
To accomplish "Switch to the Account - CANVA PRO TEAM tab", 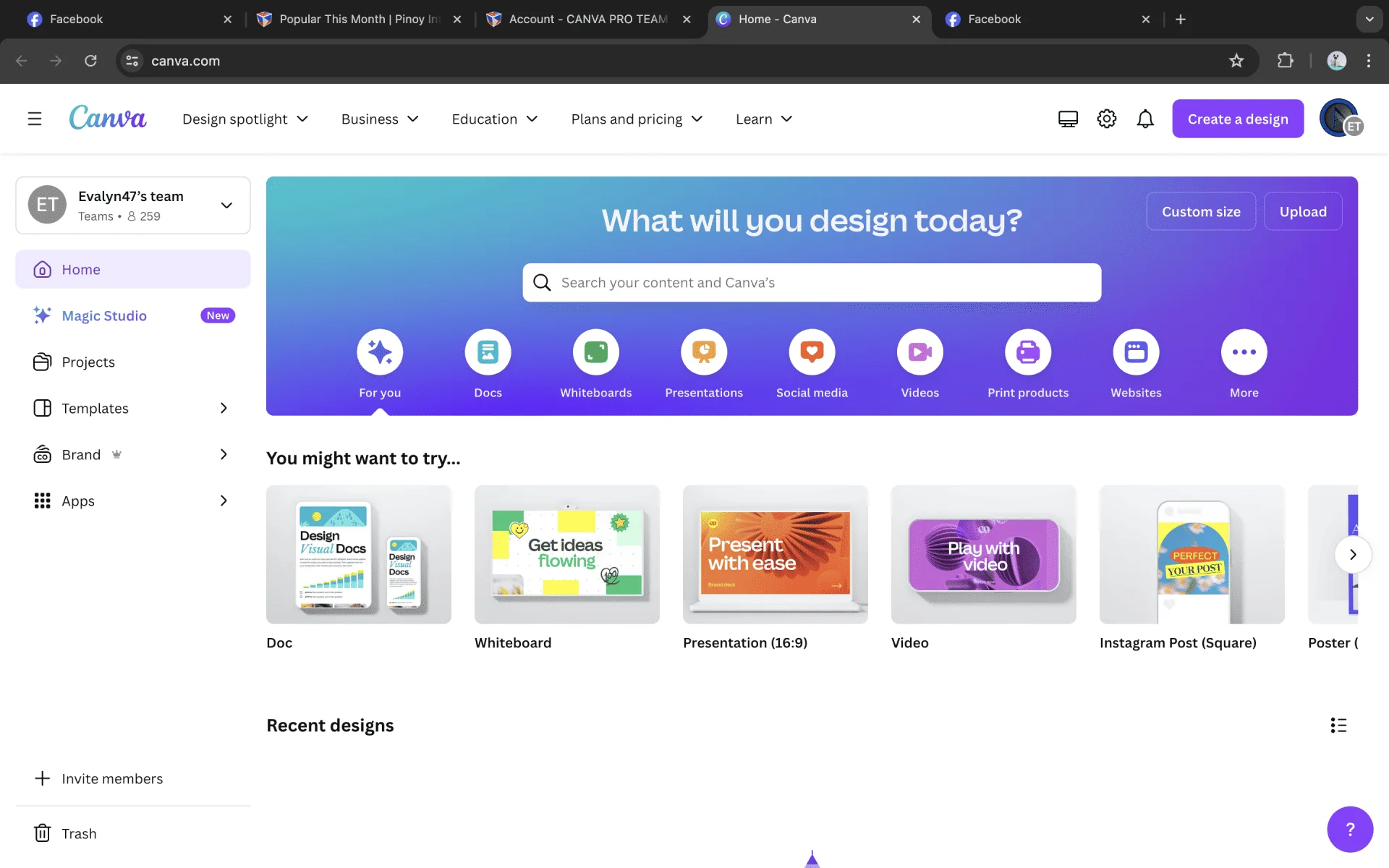I will coord(588,20).
